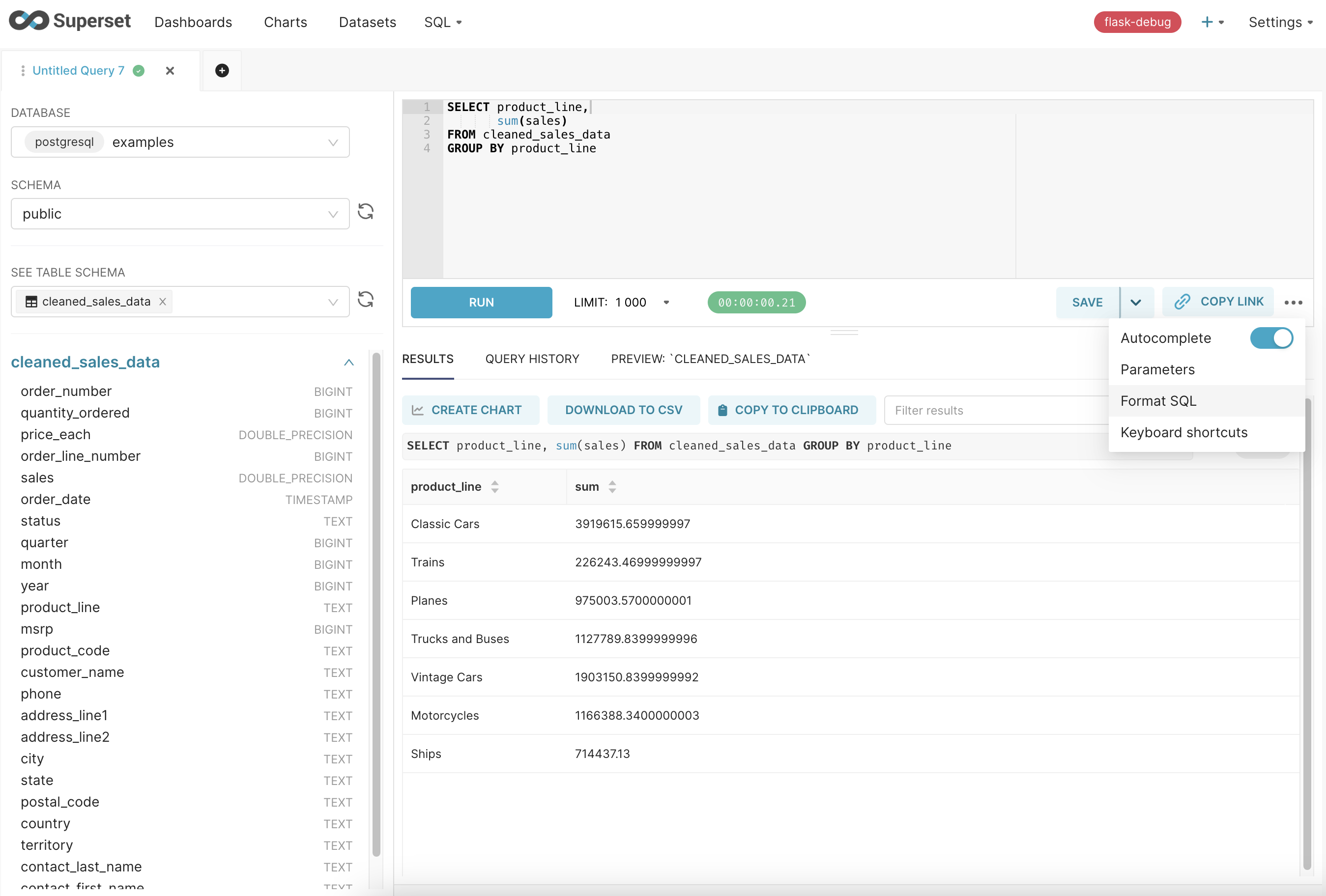Screen dimensions: 1326x896
Task: Run the SQL query
Action: pyautogui.click(x=481, y=302)
